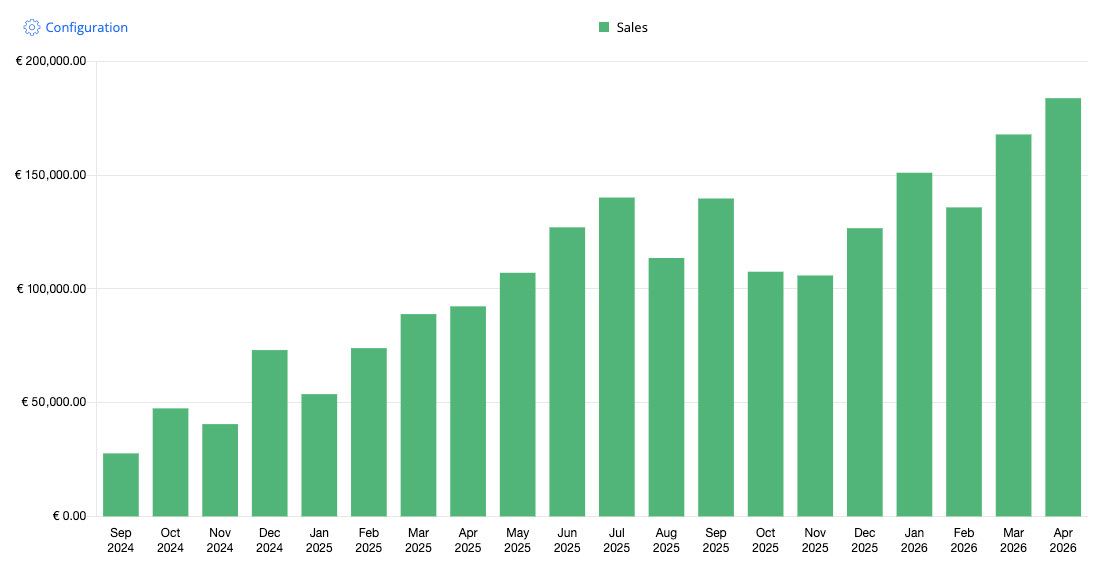
Task: Select the Nov 2025 sales bar
Action: (x=815, y=396)
